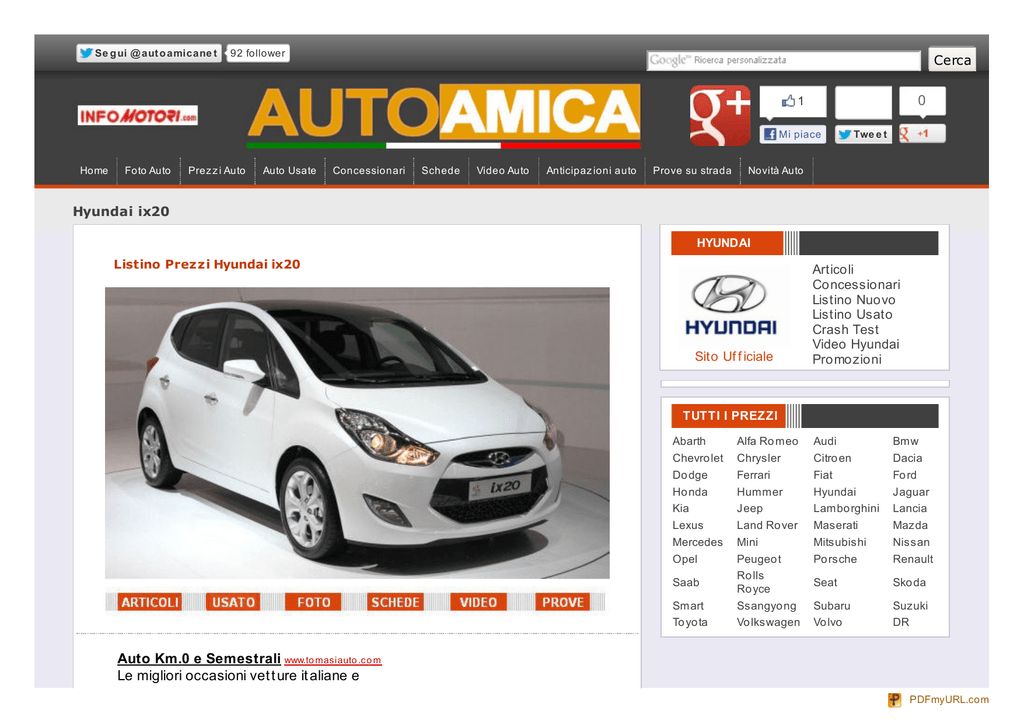Select Volkswagen in the price list
Screen dimensions: 1024x724
(768, 623)
